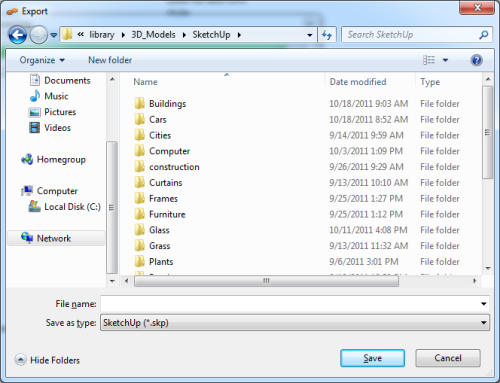Open the File name dropdown arrow
Screen dimensions: 500x383
point(483,304)
